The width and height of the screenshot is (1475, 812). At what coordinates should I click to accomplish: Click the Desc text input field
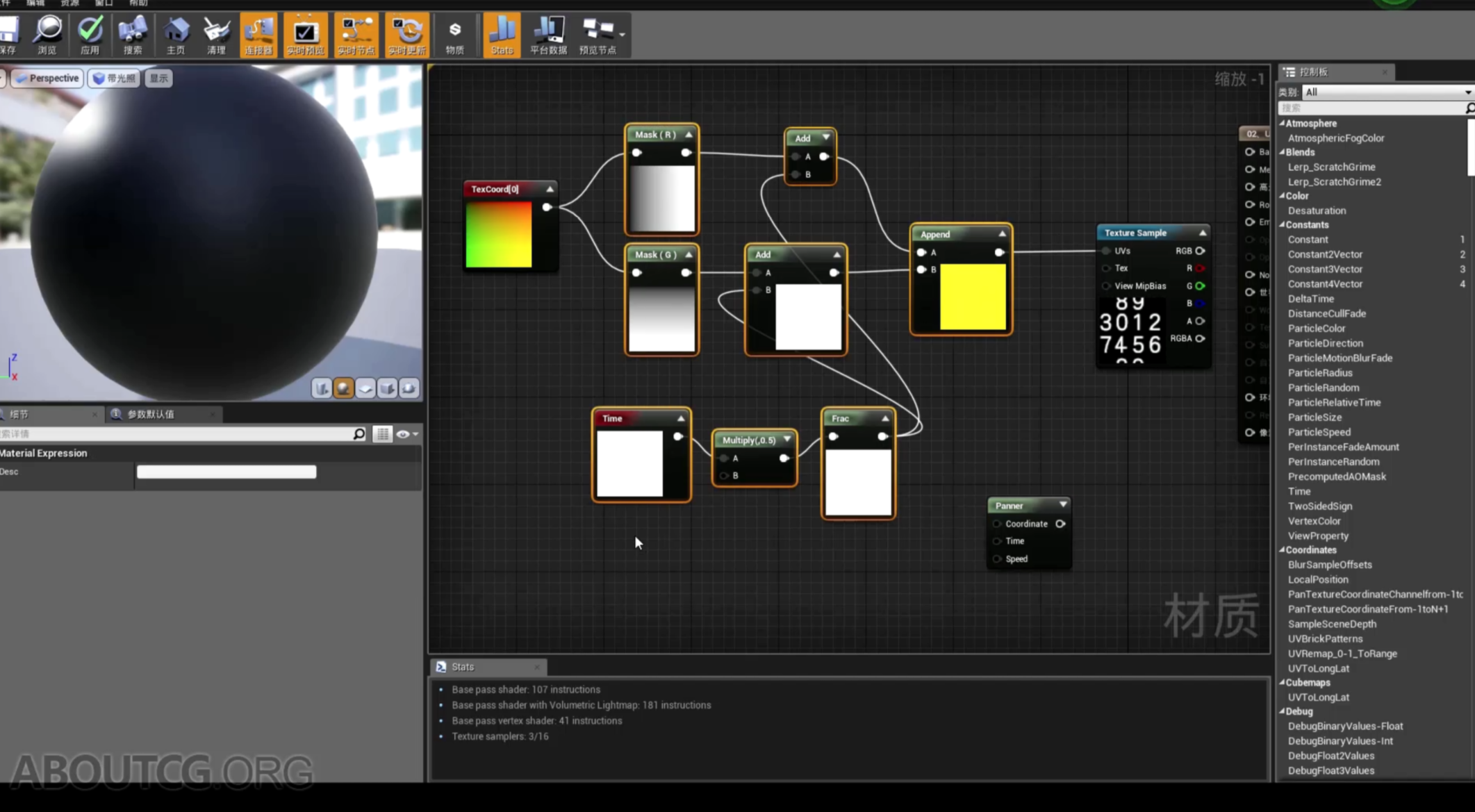click(x=226, y=472)
